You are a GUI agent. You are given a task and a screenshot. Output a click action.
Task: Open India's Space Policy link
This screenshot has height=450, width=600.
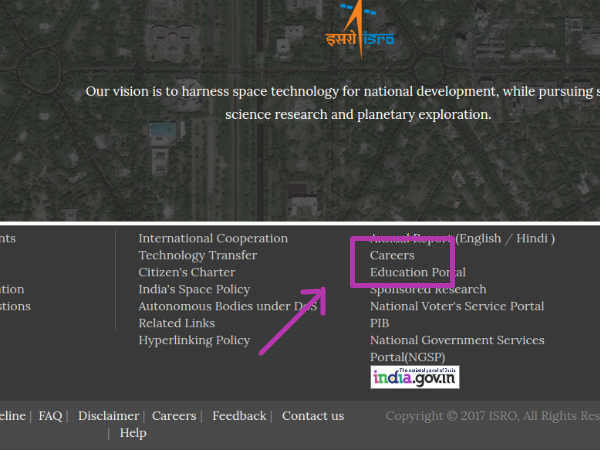pos(194,289)
